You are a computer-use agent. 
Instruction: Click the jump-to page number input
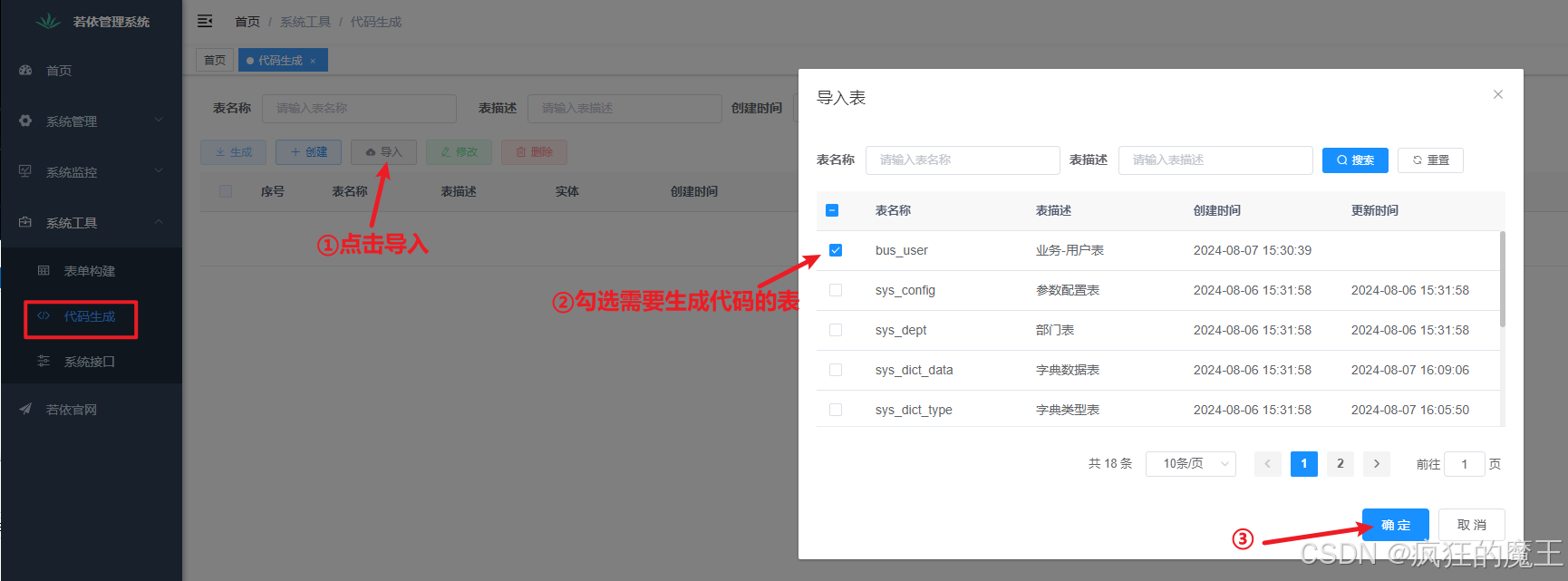(1464, 464)
